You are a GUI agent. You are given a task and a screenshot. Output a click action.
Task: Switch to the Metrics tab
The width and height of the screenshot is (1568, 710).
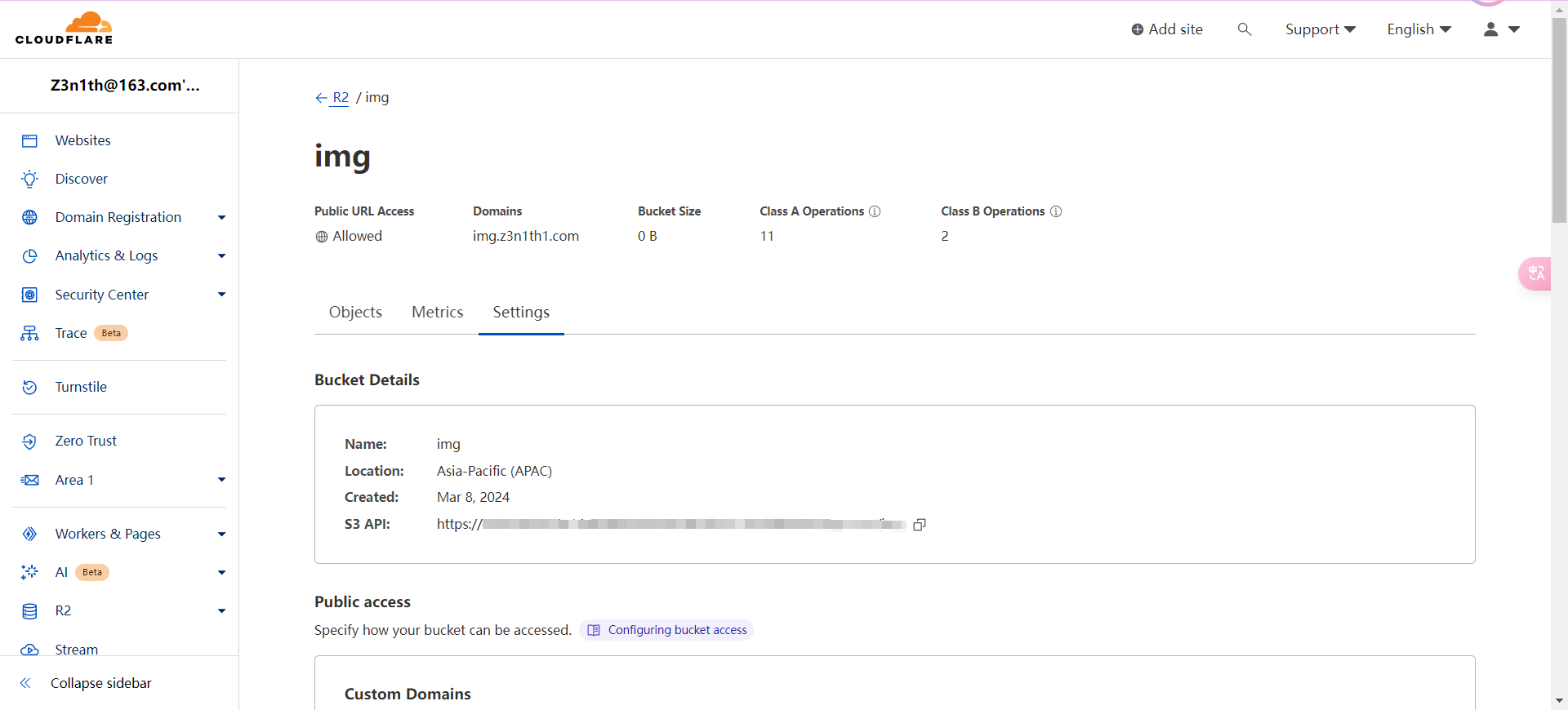(x=437, y=312)
